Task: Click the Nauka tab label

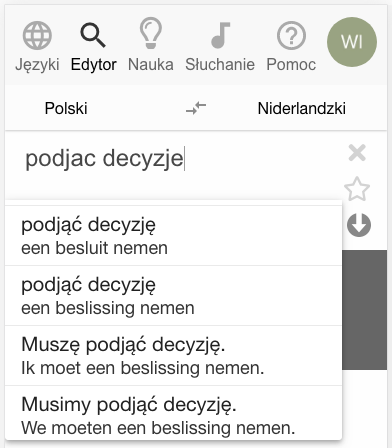Action: (151, 64)
